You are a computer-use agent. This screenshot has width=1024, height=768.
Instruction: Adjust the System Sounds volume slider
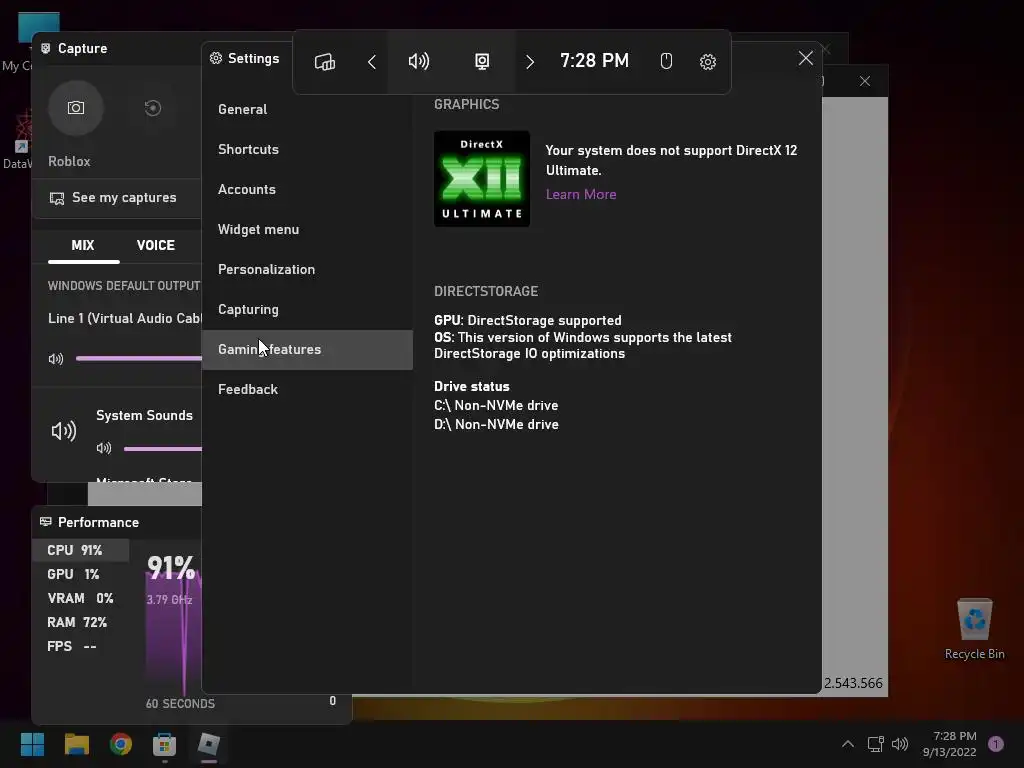(x=163, y=449)
